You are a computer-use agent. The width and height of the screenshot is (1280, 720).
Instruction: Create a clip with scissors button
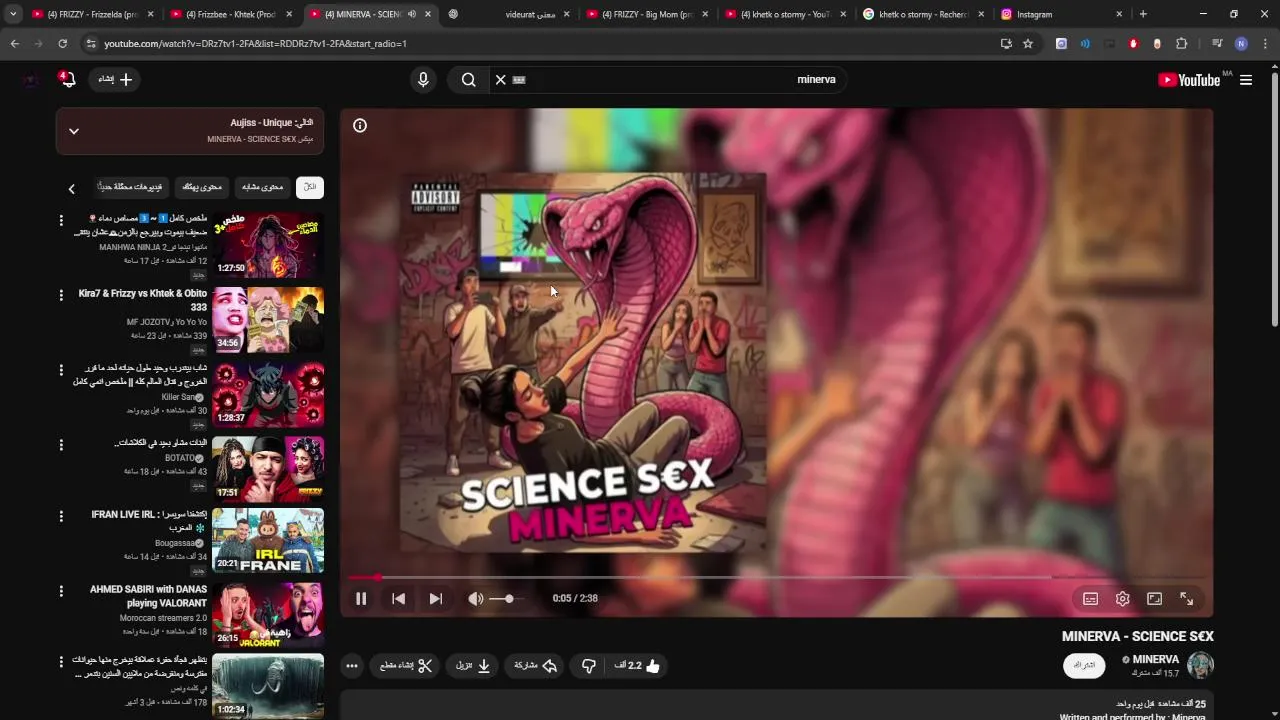point(406,666)
